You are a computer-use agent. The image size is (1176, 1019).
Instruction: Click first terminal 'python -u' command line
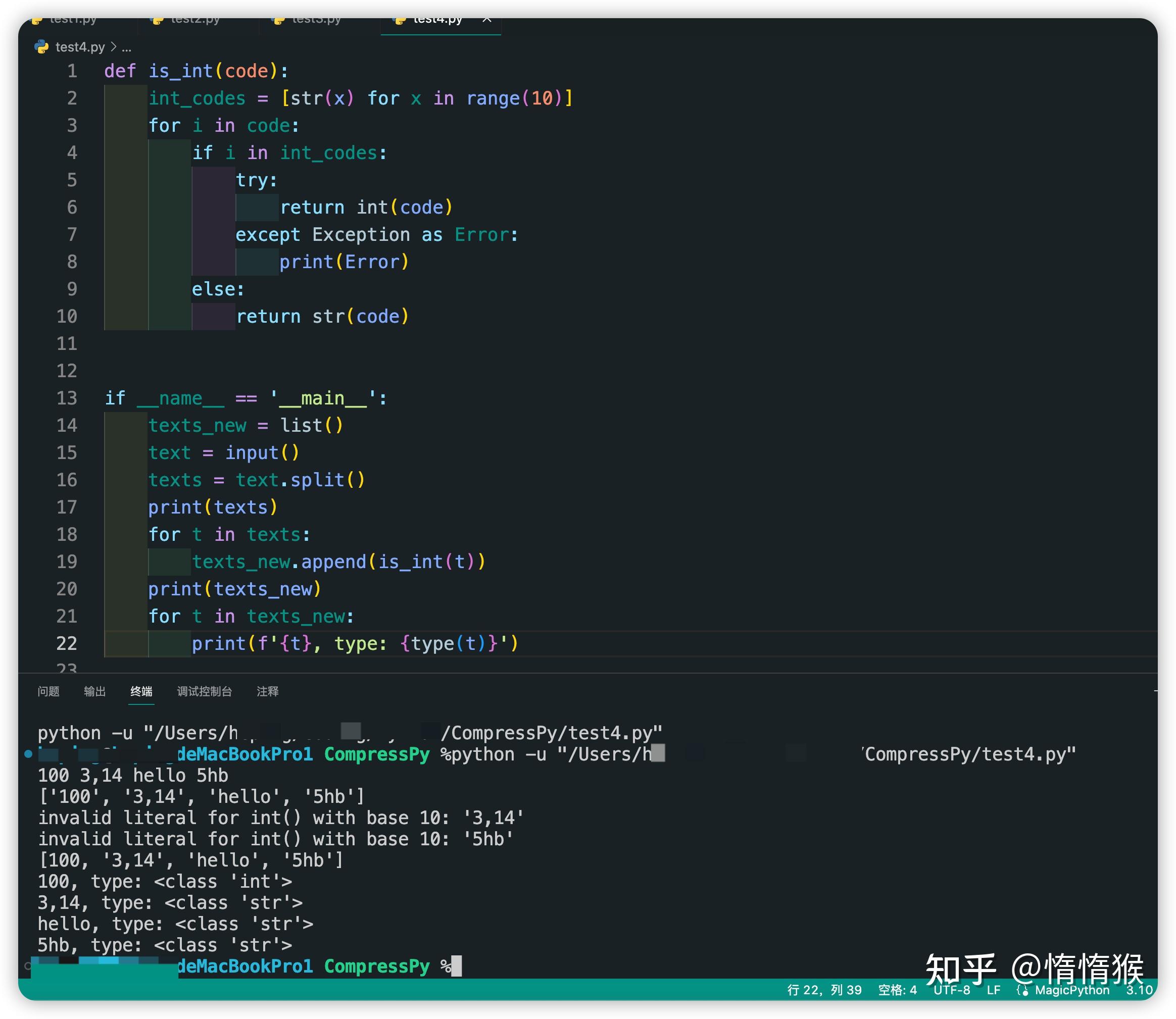(350, 733)
